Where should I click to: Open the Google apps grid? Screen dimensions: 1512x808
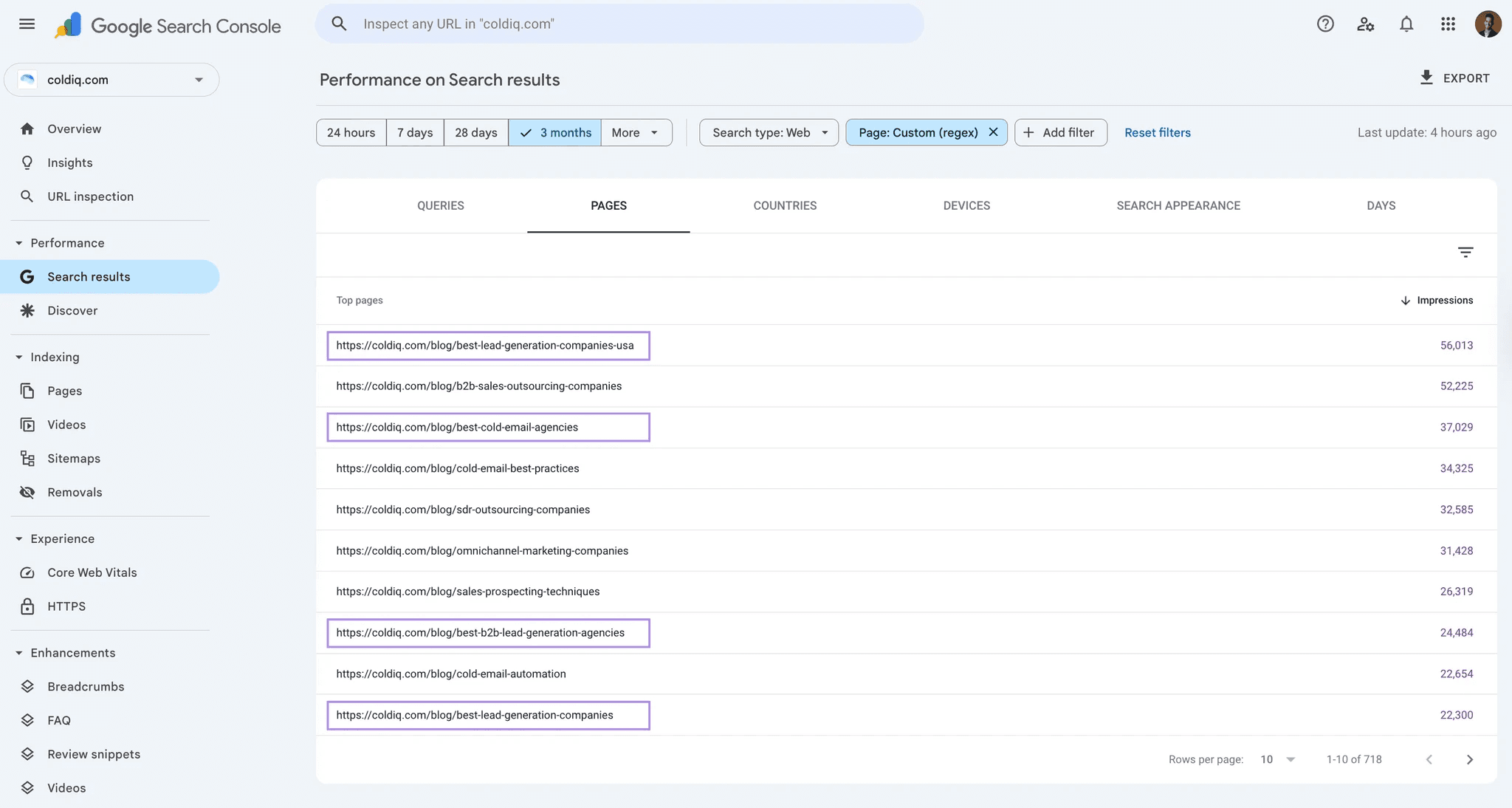(1448, 24)
